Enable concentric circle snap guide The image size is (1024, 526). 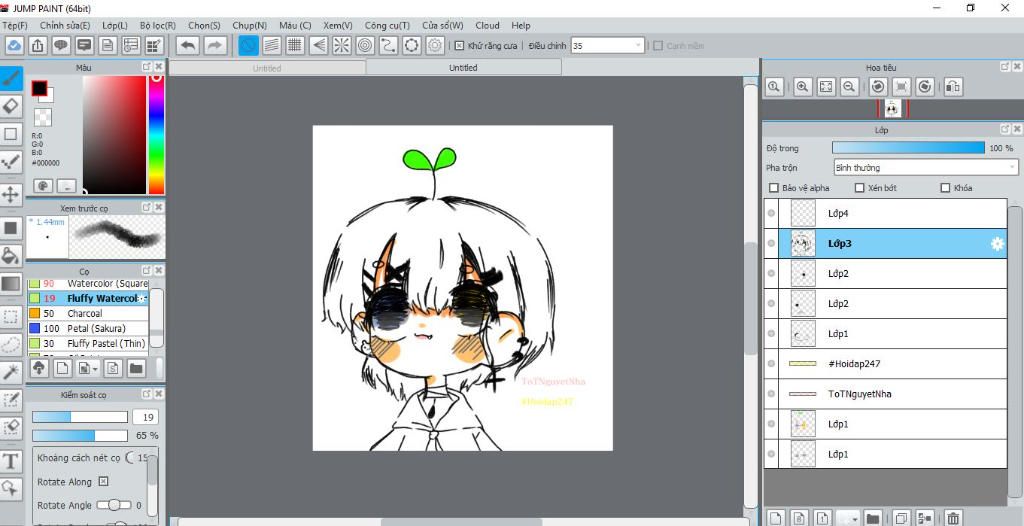[x=365, y=45]
